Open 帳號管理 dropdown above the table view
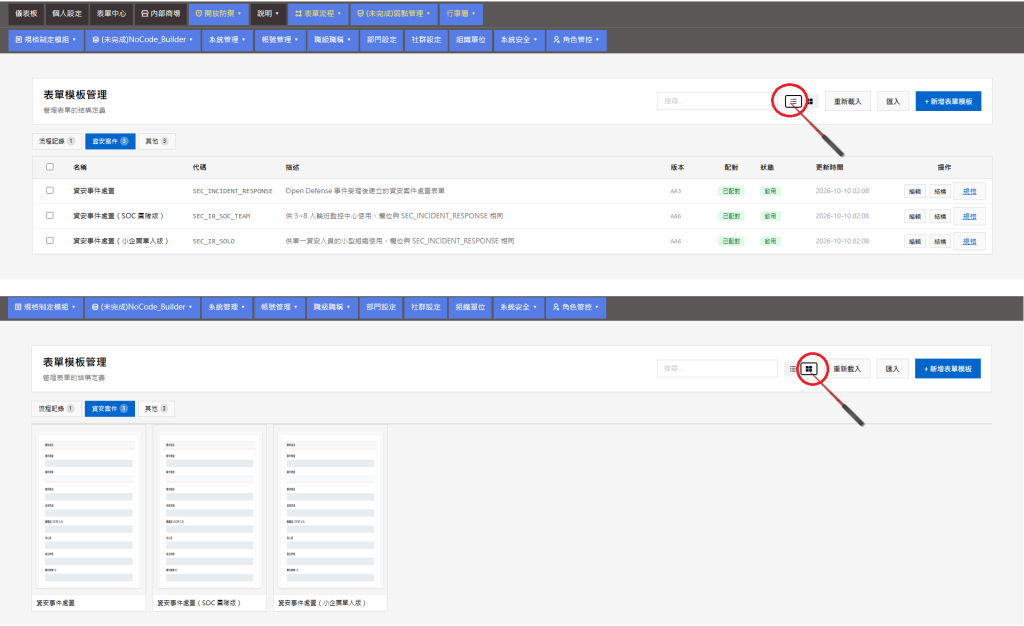 click(280, 40)
